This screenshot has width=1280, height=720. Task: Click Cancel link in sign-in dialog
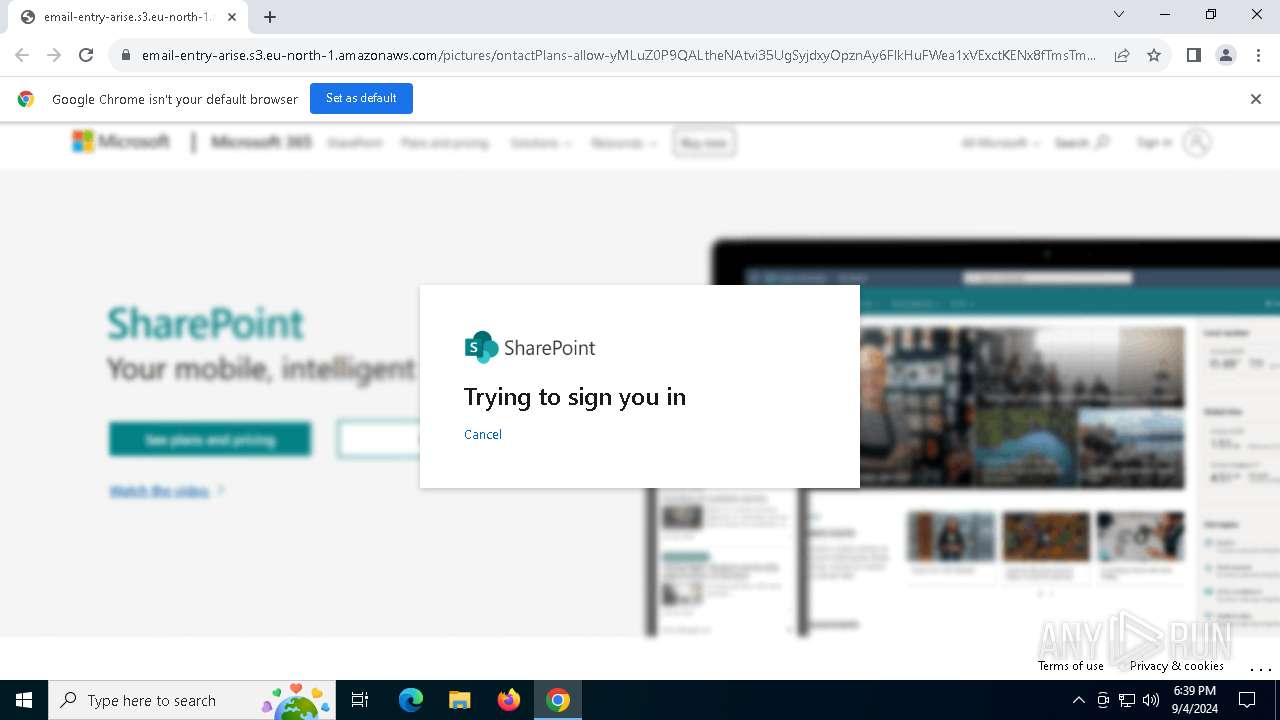tap(483, 434)
